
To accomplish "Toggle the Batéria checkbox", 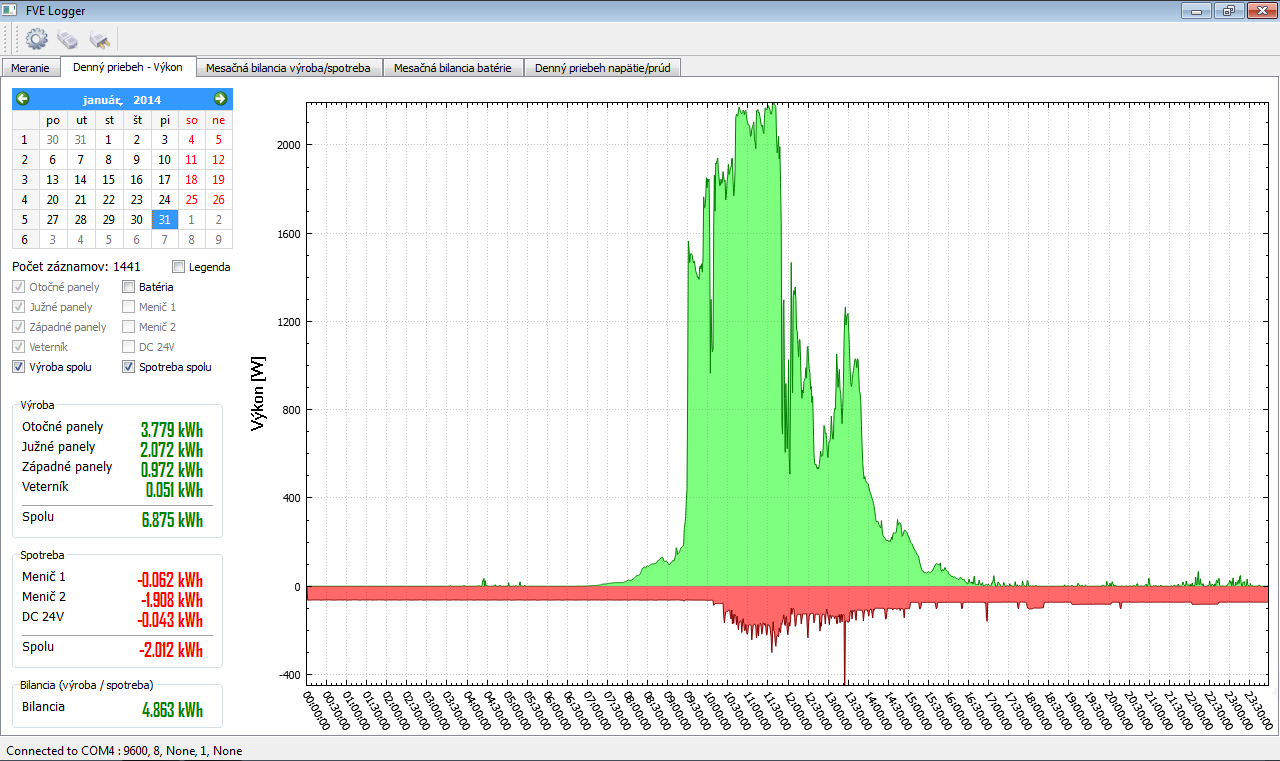I will pyautogui.click(x=129, y=287).
